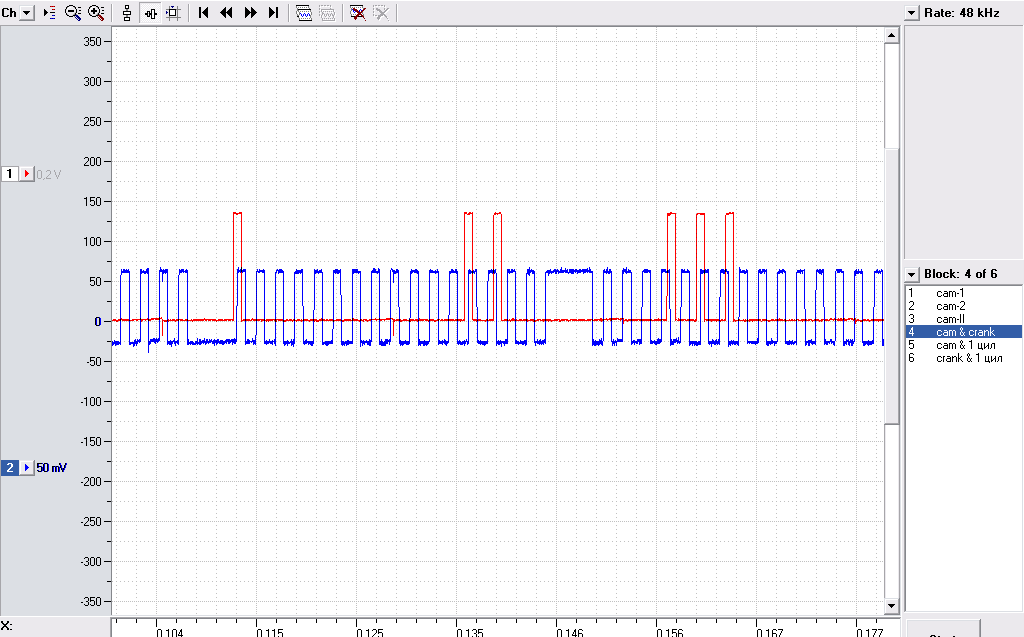Click the greyed-out waveform icon
Image resolution: width=1024 pixels, height=637 pixels.
[x=327, y=13]
